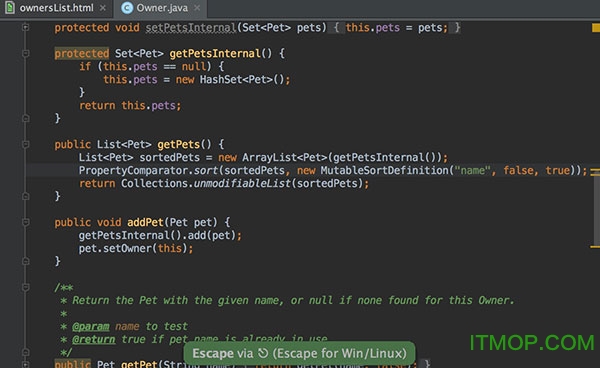Screen dimensions: 600x368
Task: Click the @param Javadoc tag
Action: 91,326
